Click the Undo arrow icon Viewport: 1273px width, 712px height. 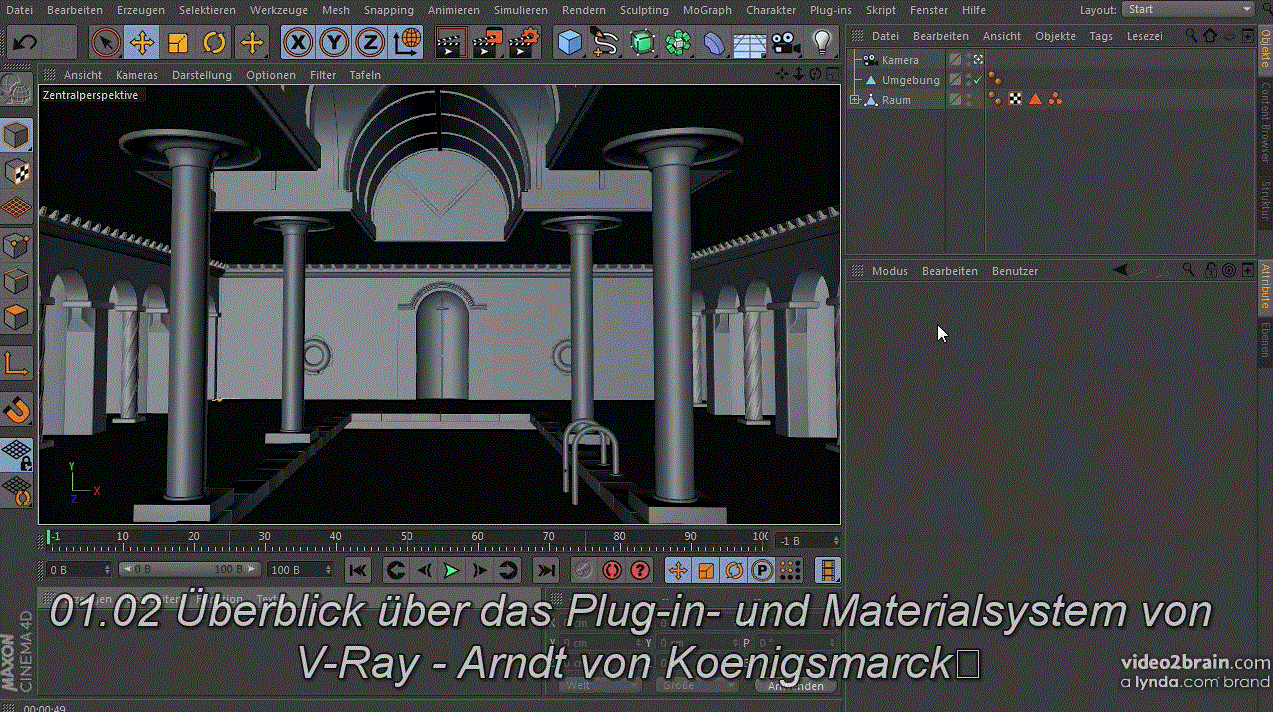tap(26, 43)
